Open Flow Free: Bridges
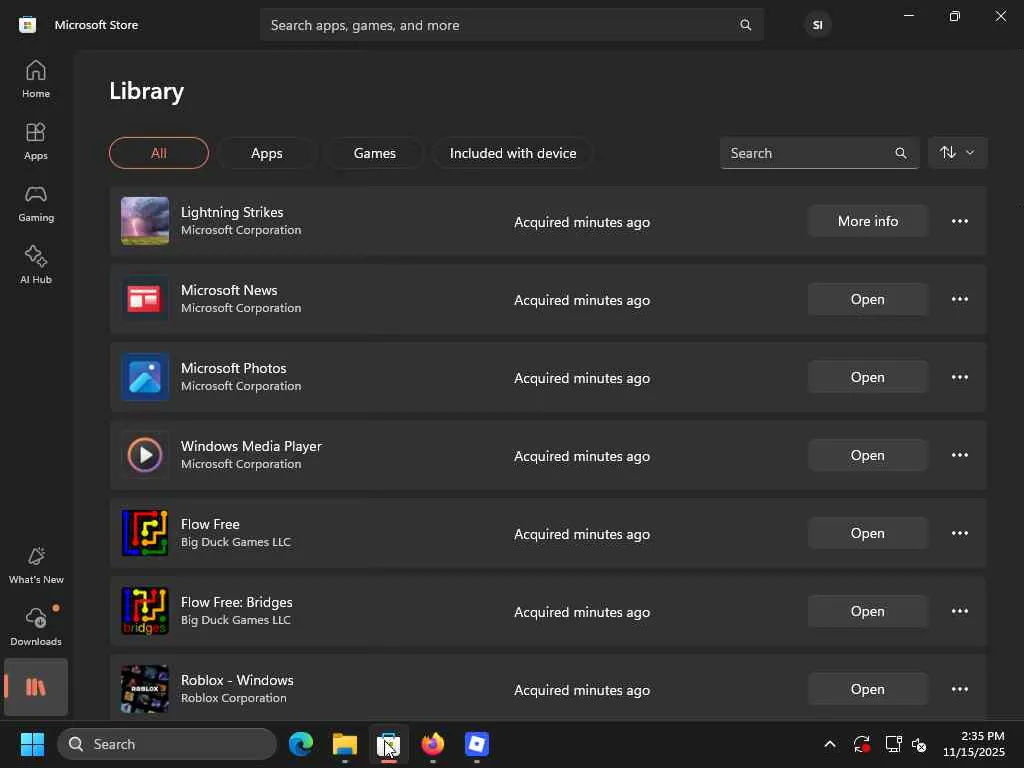Screen dimensions: 1024x768 tap(867, 611)
